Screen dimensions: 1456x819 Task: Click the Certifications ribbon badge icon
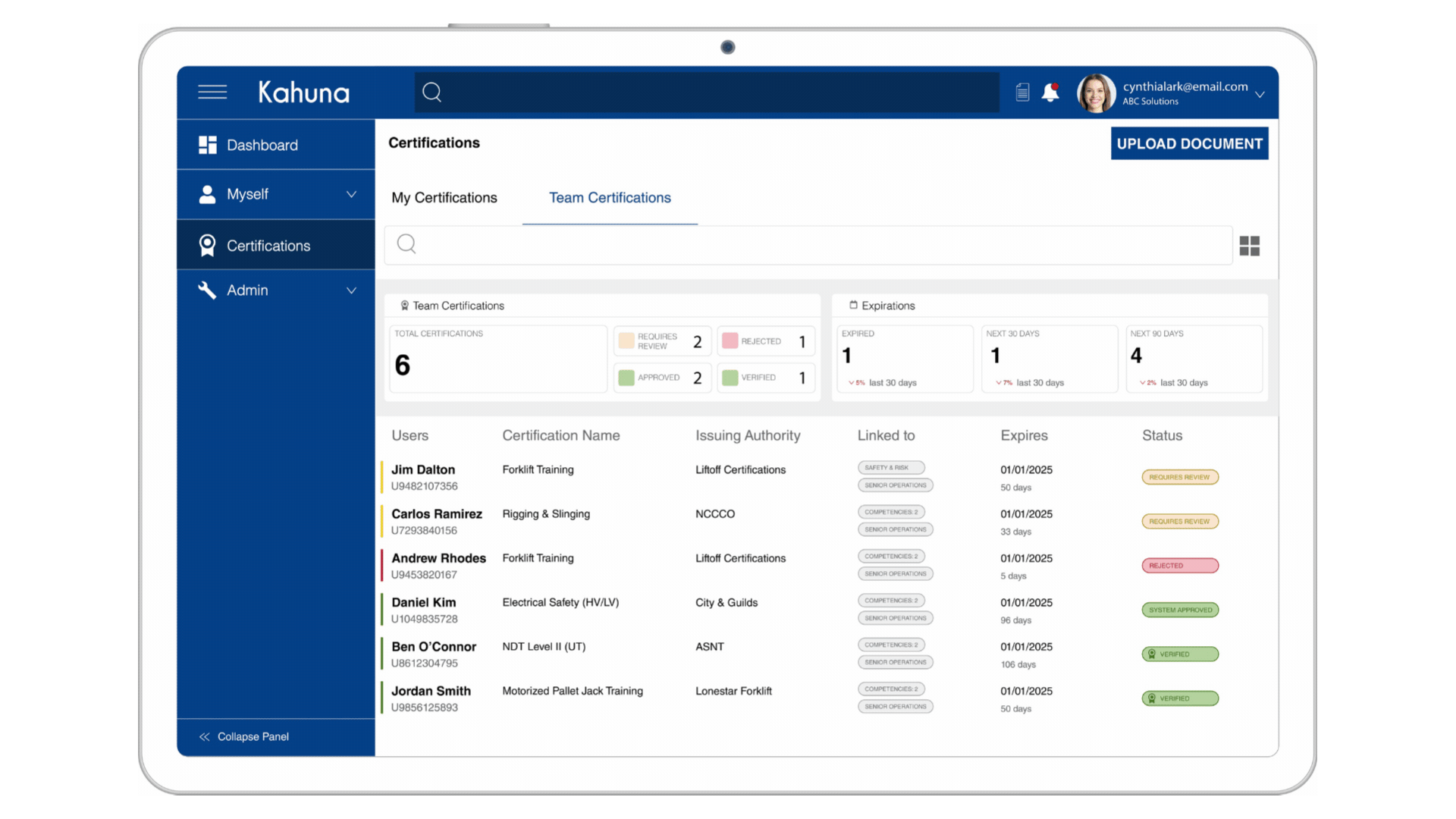click(x=207, y=245)
